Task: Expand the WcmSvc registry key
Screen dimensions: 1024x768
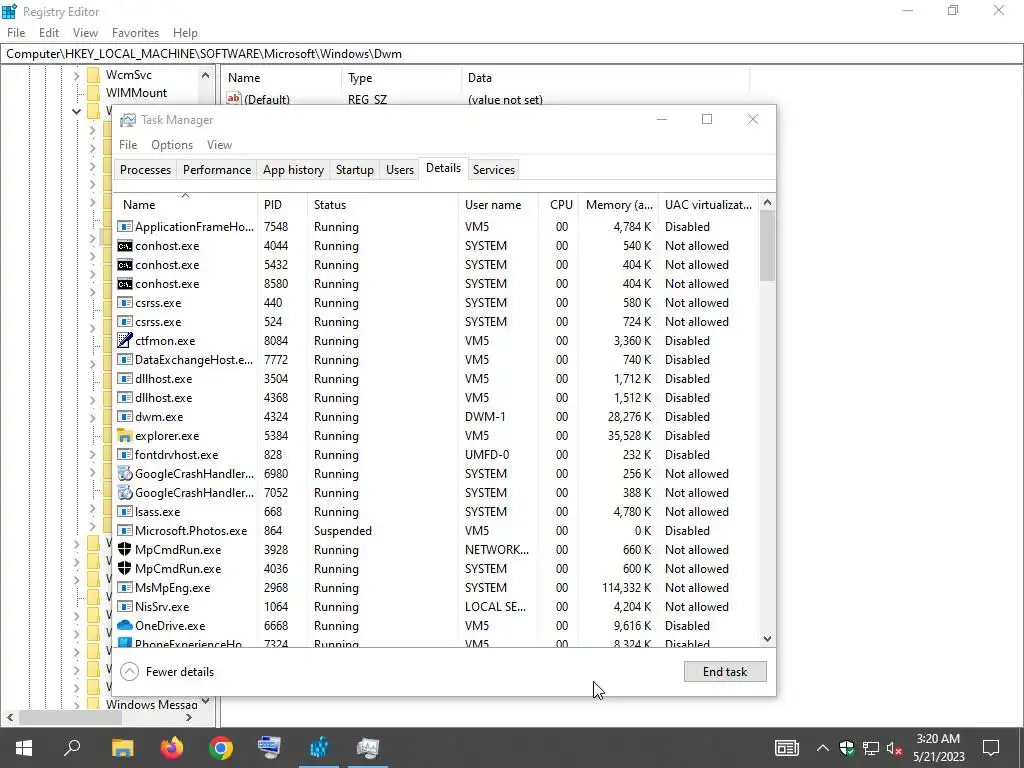Action: tap(76, 75)
